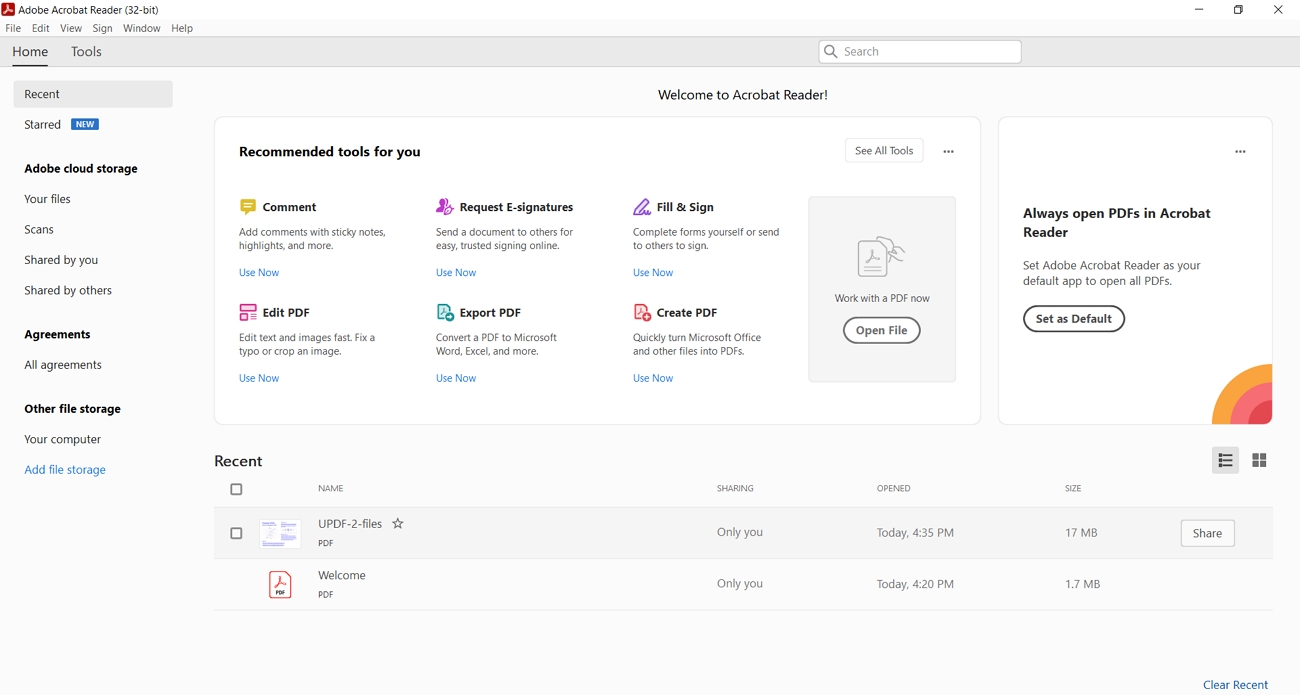Image resolution: width=1300 pixels, height=695 pixels.
Task: Click the Set as Default button
Action: point(1073,318)
